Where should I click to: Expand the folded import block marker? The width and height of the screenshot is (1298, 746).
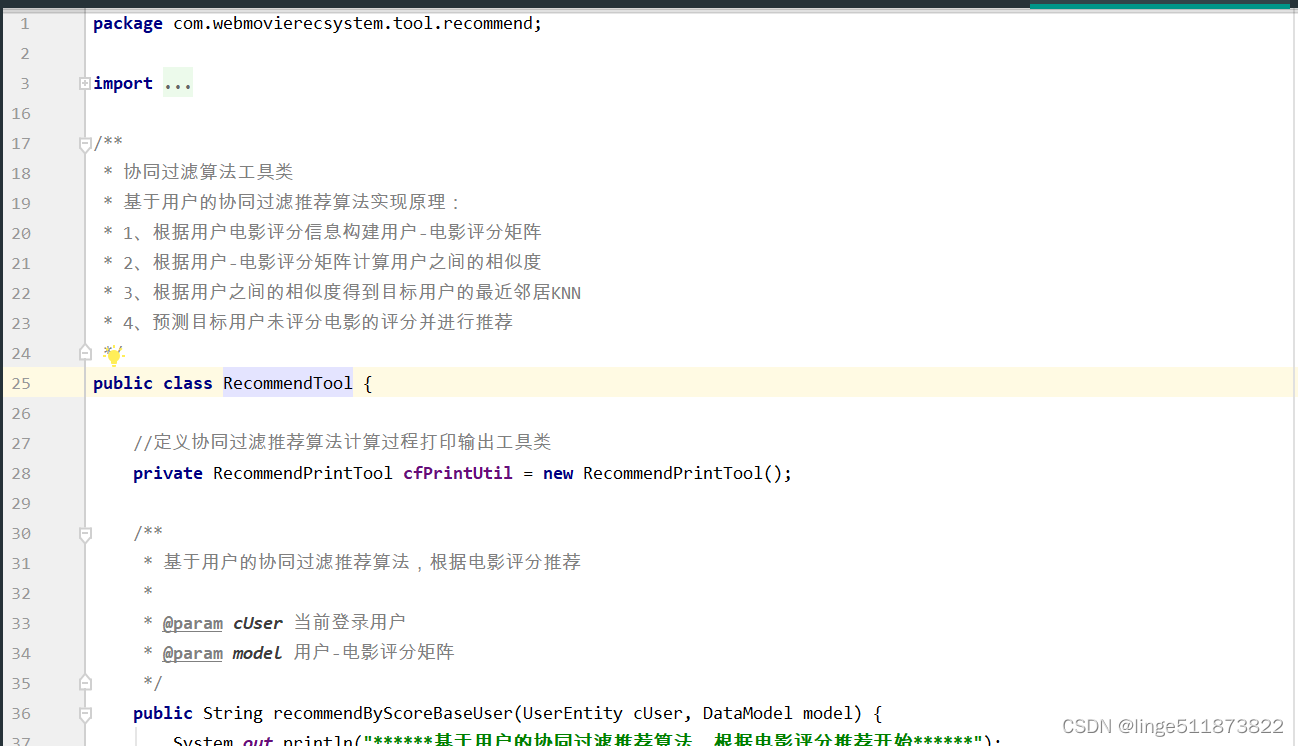point(85,84)
